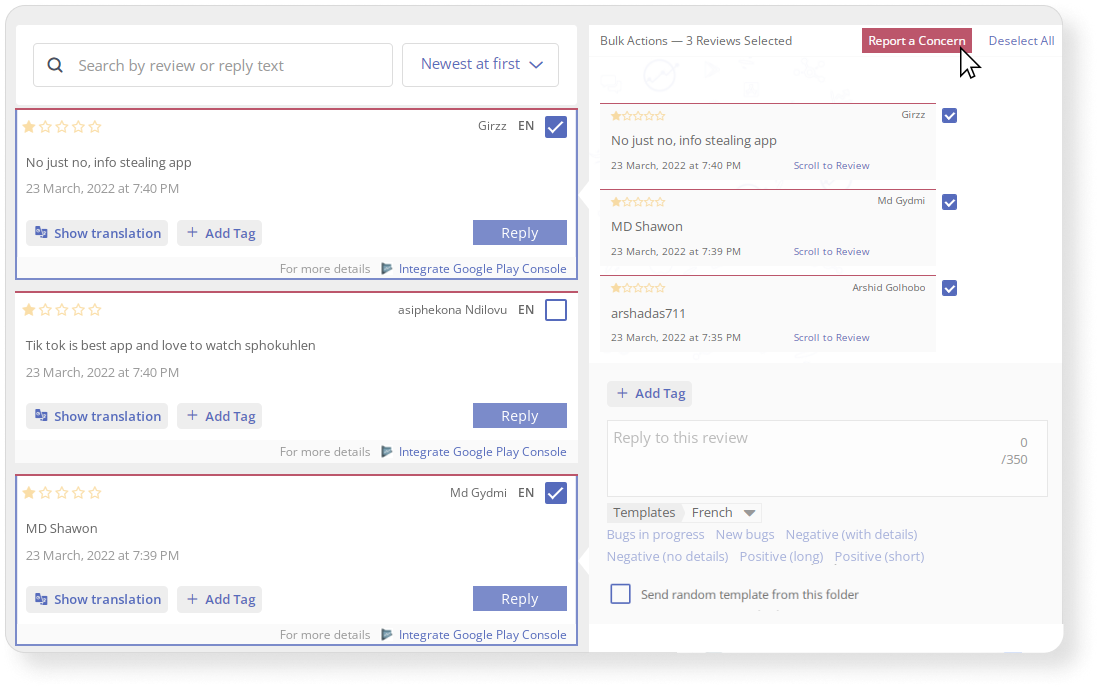Screen dimensions: 1098x688
Task: Select the Bugs in progress template
Action: coord(655,535)
